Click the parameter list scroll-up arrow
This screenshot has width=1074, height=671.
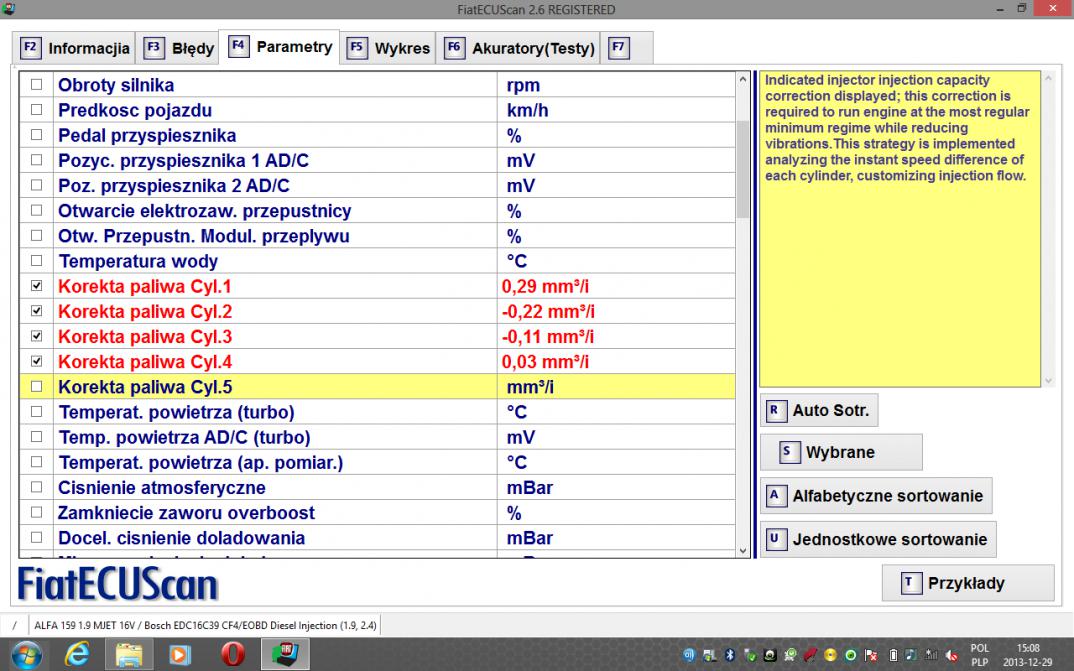tap(743, 79)
